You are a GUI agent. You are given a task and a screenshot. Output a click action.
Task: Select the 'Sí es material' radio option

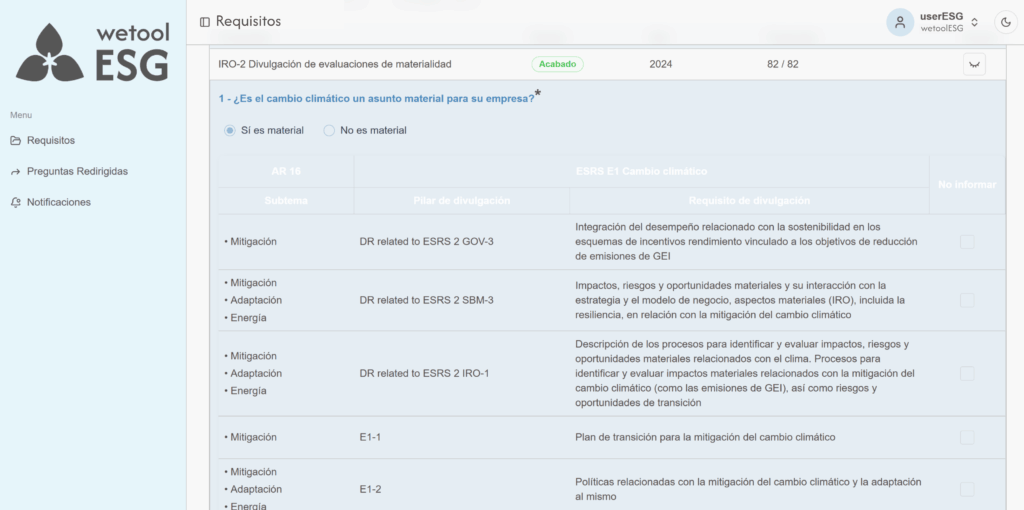click(230, 130)
